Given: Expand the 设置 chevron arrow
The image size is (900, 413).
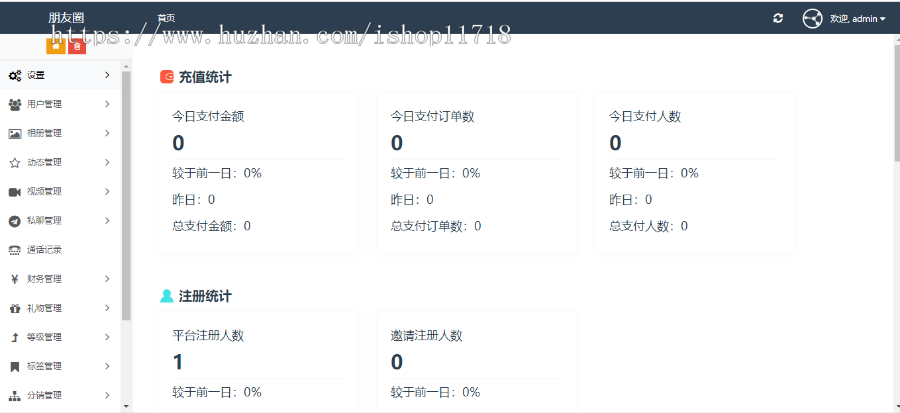Looking at the screenshot, I should 107,75.
